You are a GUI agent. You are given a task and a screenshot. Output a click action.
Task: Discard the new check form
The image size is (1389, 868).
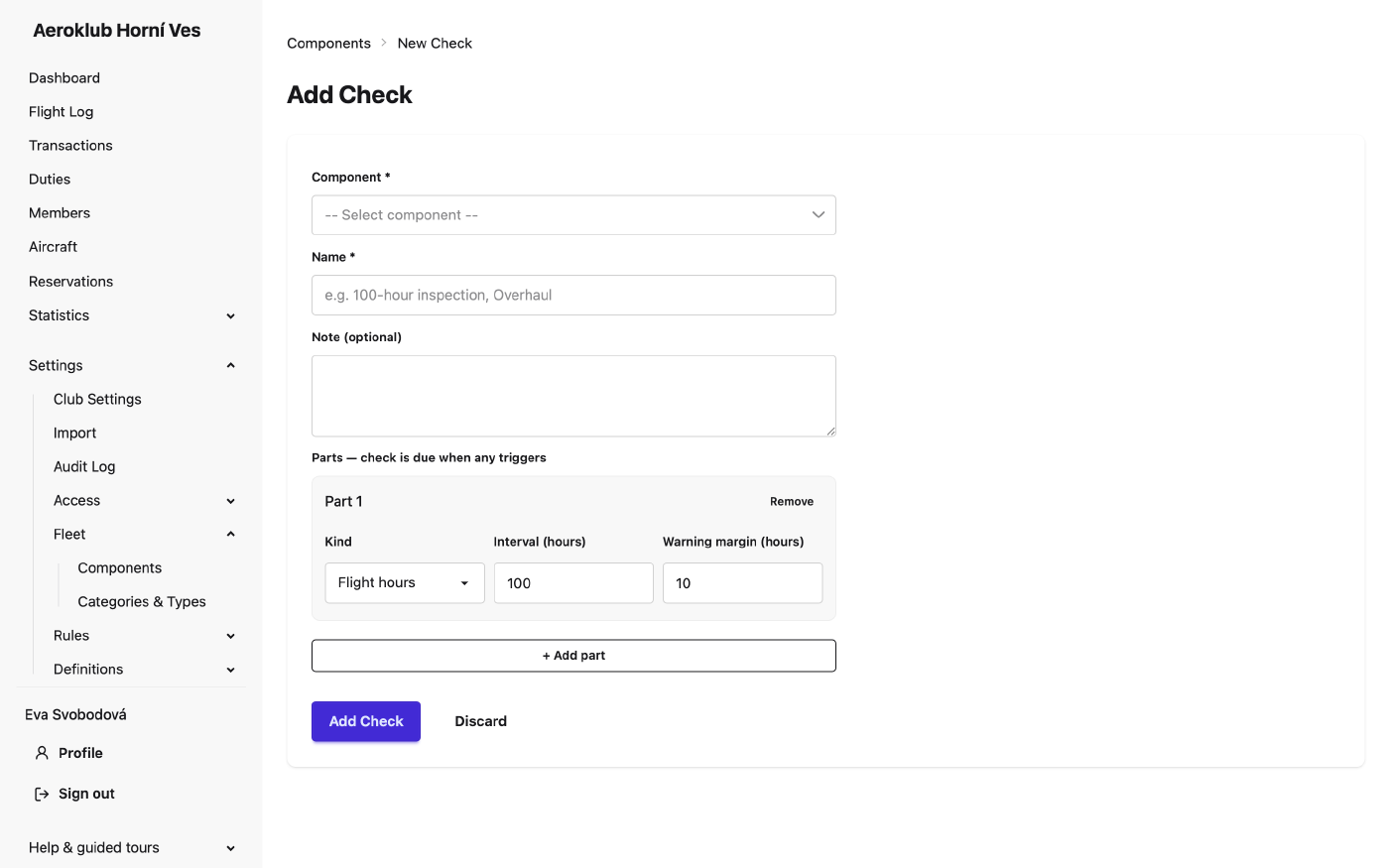pyautogui.click(x=481, y=721)
